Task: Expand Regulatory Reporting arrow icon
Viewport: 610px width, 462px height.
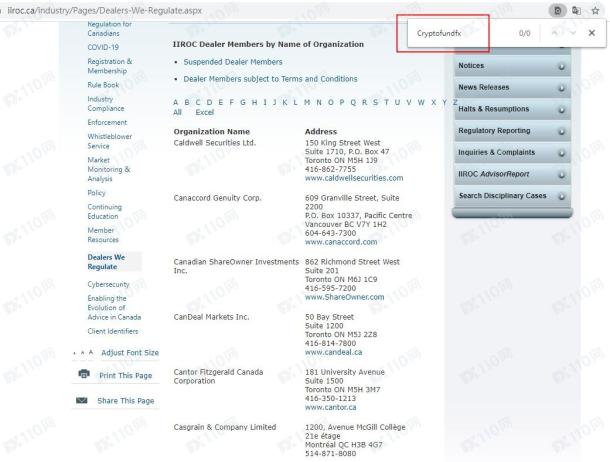Action: (561, 132)
